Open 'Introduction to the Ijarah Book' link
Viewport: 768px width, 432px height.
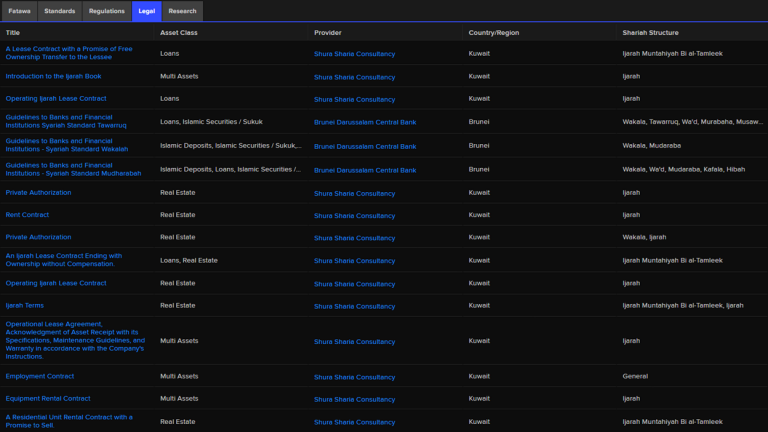53,76
